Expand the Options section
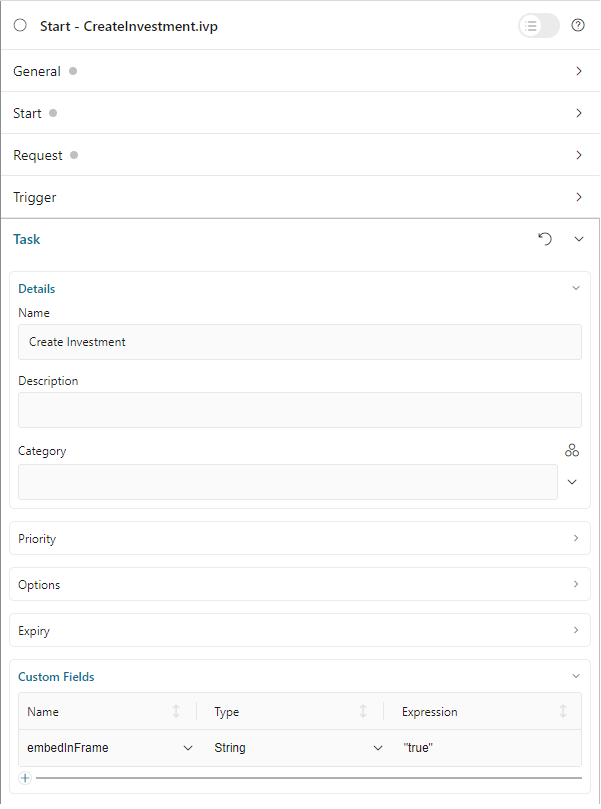Viewport: 601px width, 809px height. 578,584
